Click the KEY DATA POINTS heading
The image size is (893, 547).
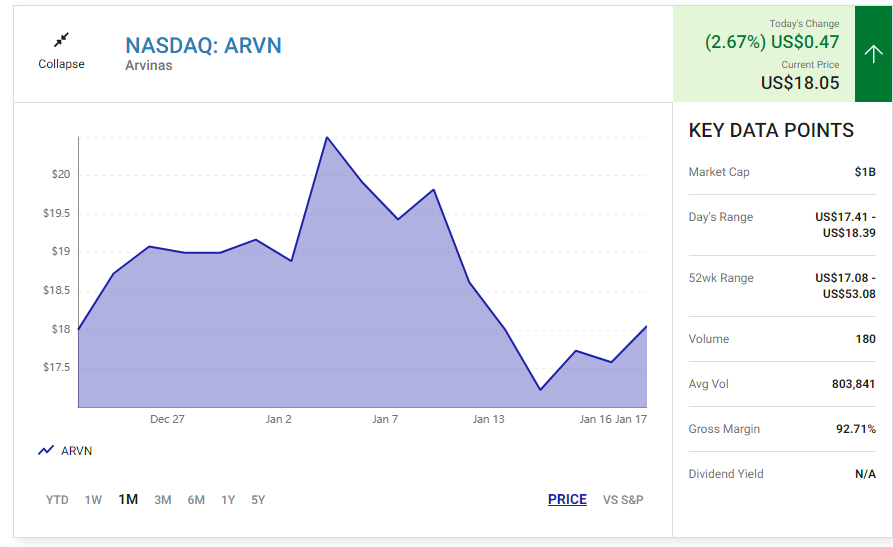(x=771, y=130)
